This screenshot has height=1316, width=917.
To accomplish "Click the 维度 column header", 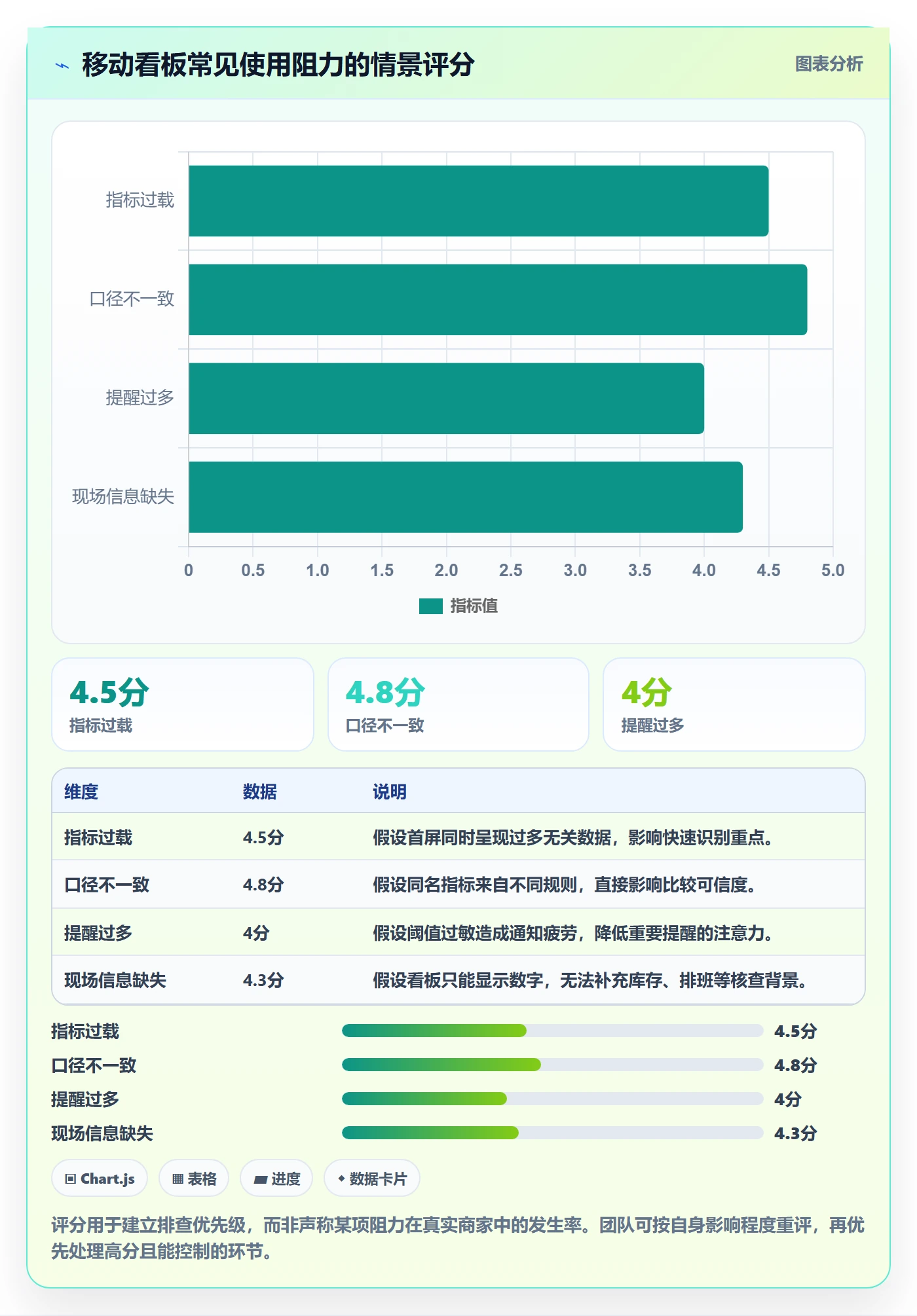I will [81, 792].
